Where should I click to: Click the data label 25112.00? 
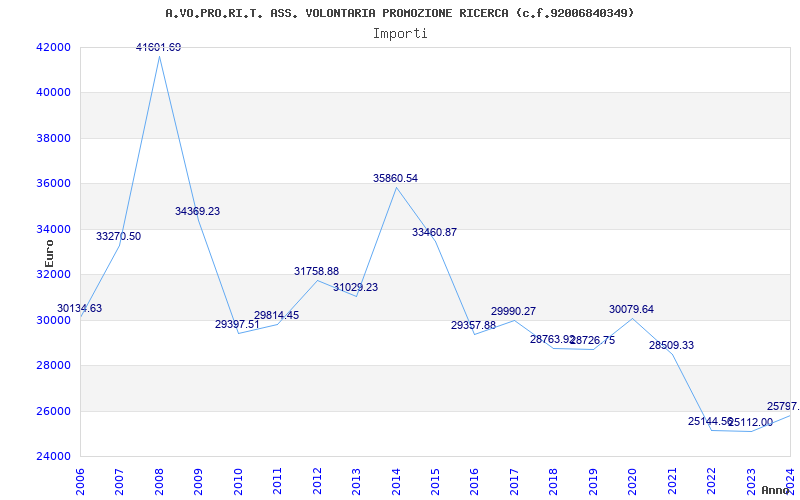coord(751,422)
